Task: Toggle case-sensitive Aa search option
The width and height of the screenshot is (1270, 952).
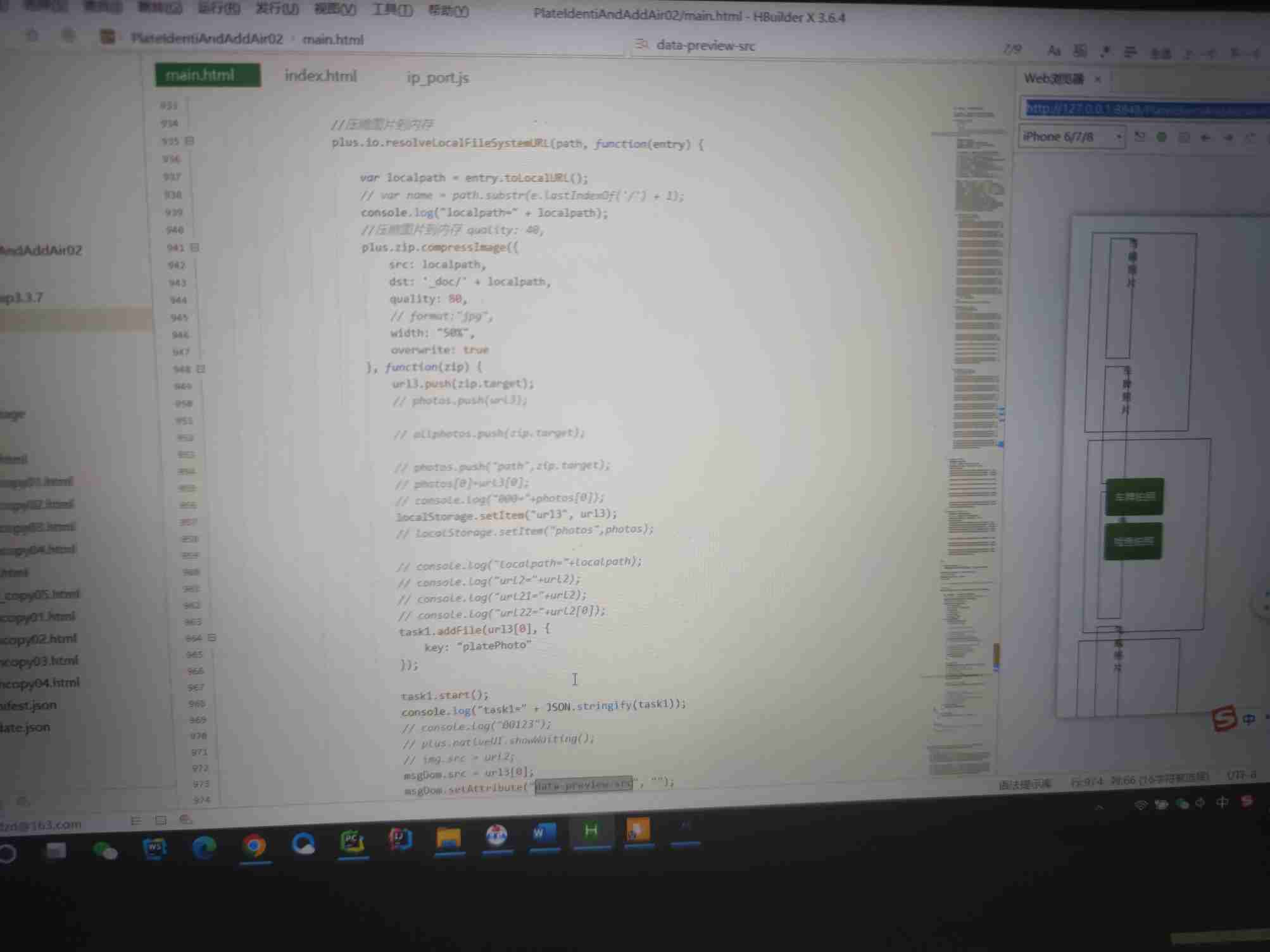Action: point(1053,51)
